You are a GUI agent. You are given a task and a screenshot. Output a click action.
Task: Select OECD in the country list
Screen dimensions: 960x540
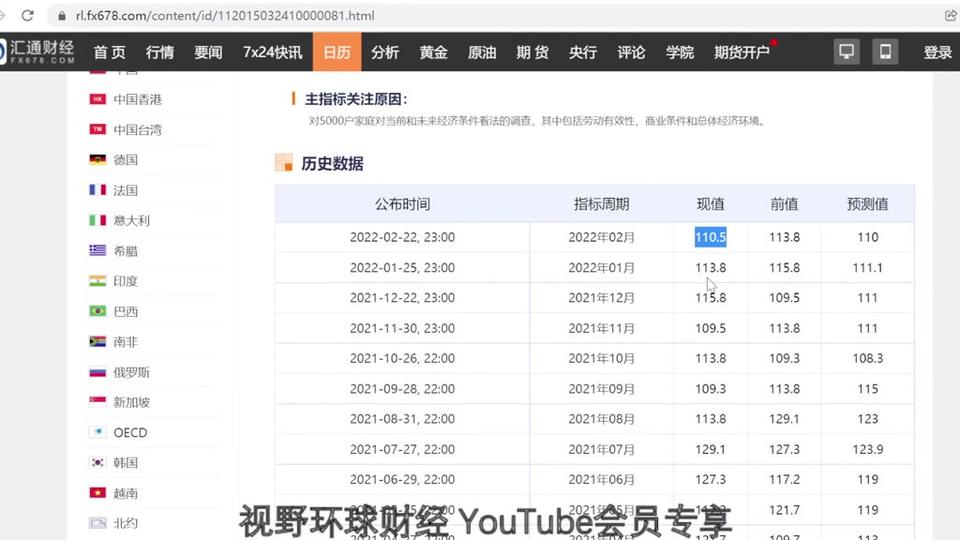tap(130, 433)
